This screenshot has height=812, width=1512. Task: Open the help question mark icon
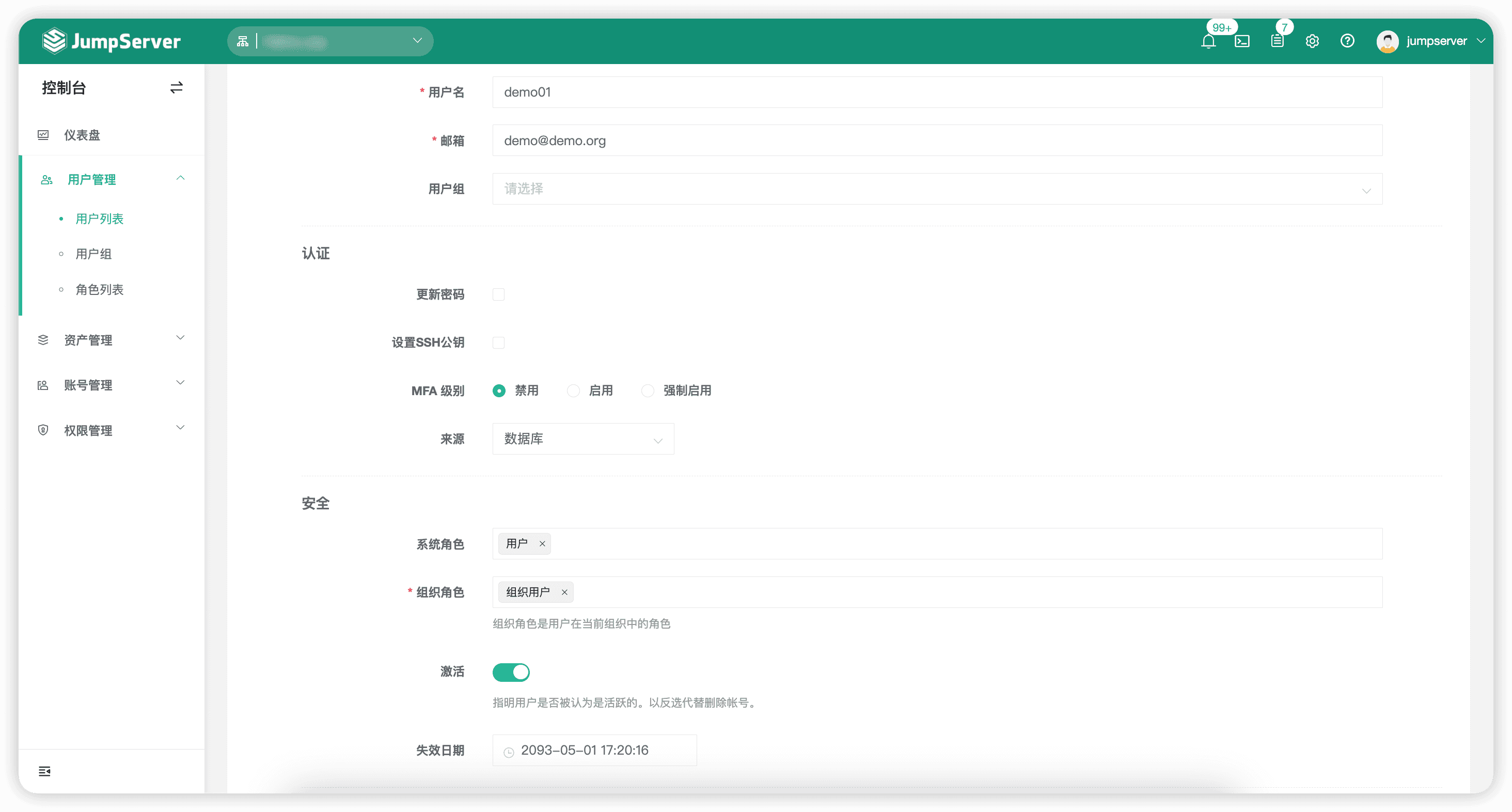[x=1348, y=41]
